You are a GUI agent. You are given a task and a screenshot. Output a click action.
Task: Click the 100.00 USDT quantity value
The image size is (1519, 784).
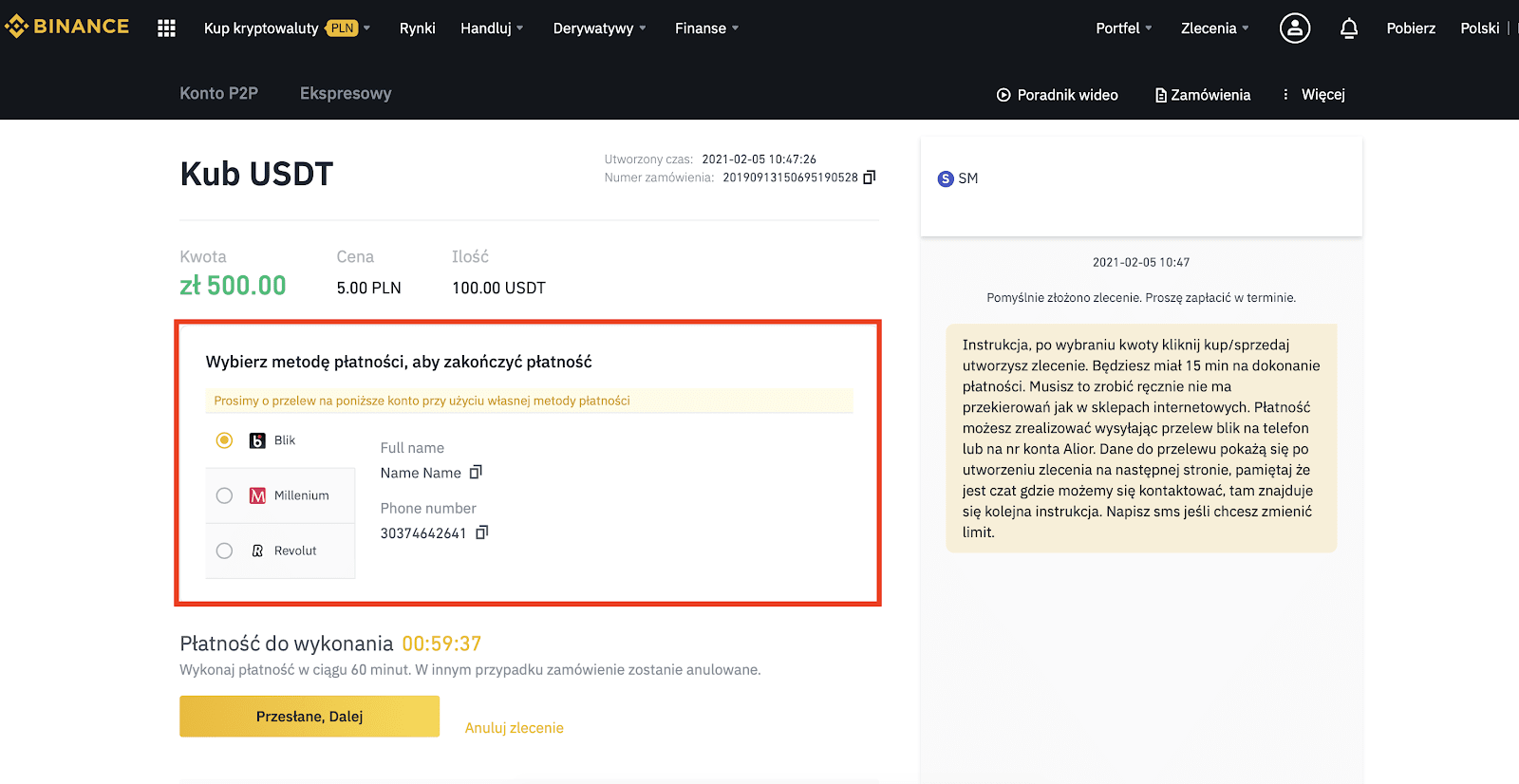pyautogui.click(x=498, y=288)
